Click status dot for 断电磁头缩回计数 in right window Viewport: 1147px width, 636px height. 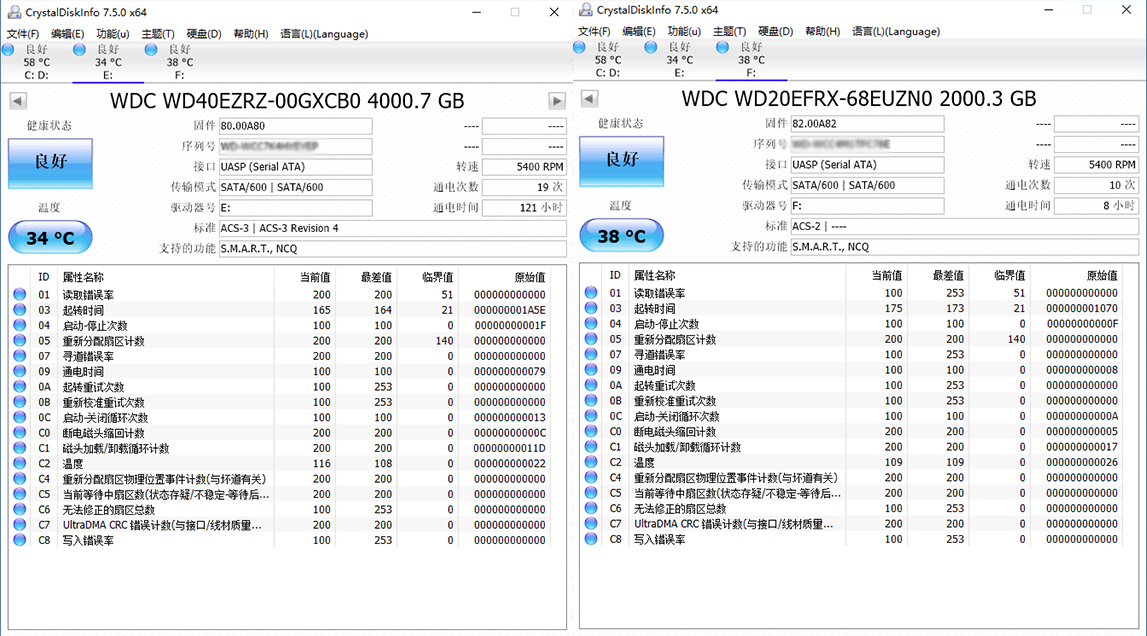591,431
